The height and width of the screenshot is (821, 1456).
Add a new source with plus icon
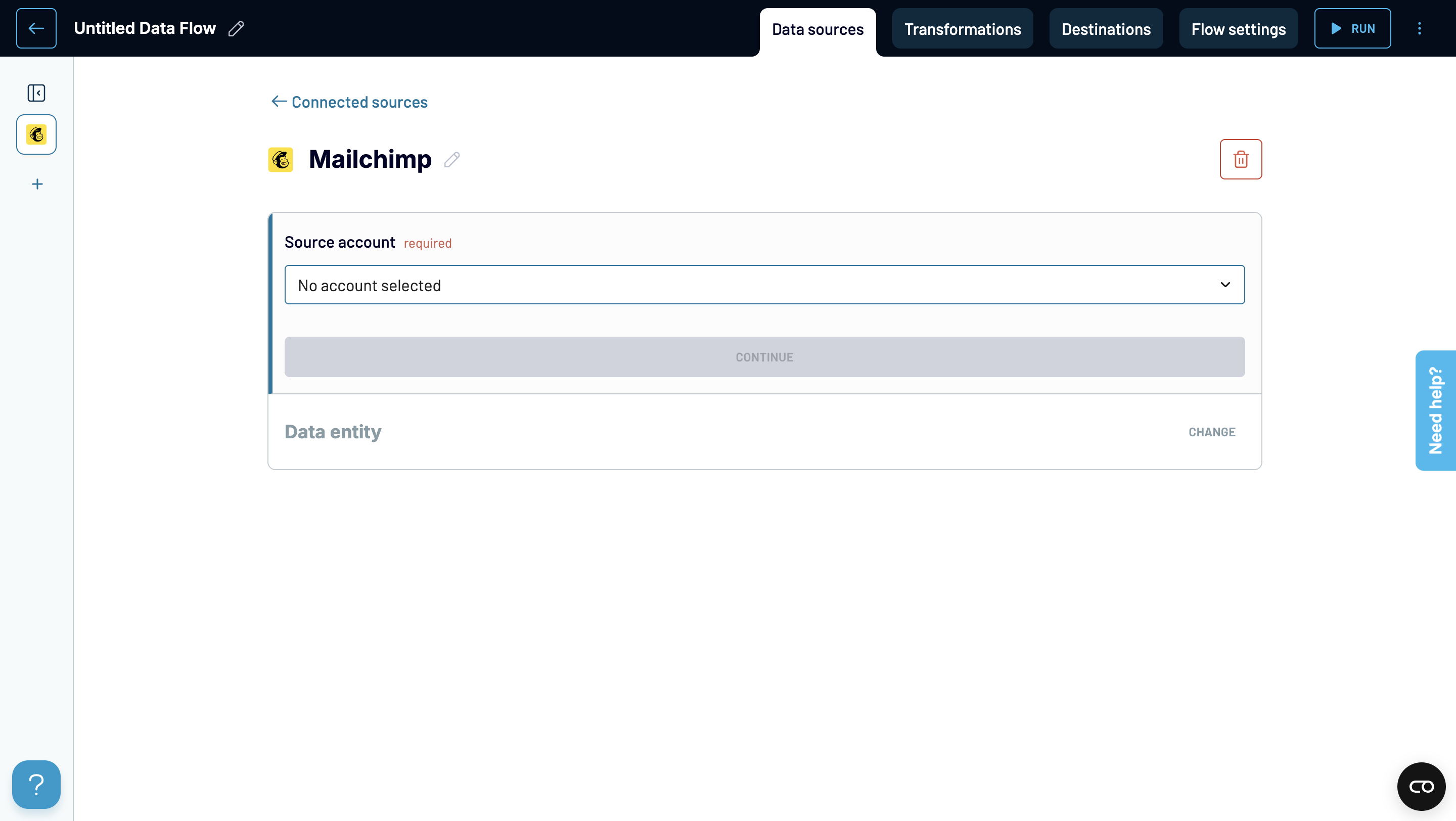[x=37, y=184]
